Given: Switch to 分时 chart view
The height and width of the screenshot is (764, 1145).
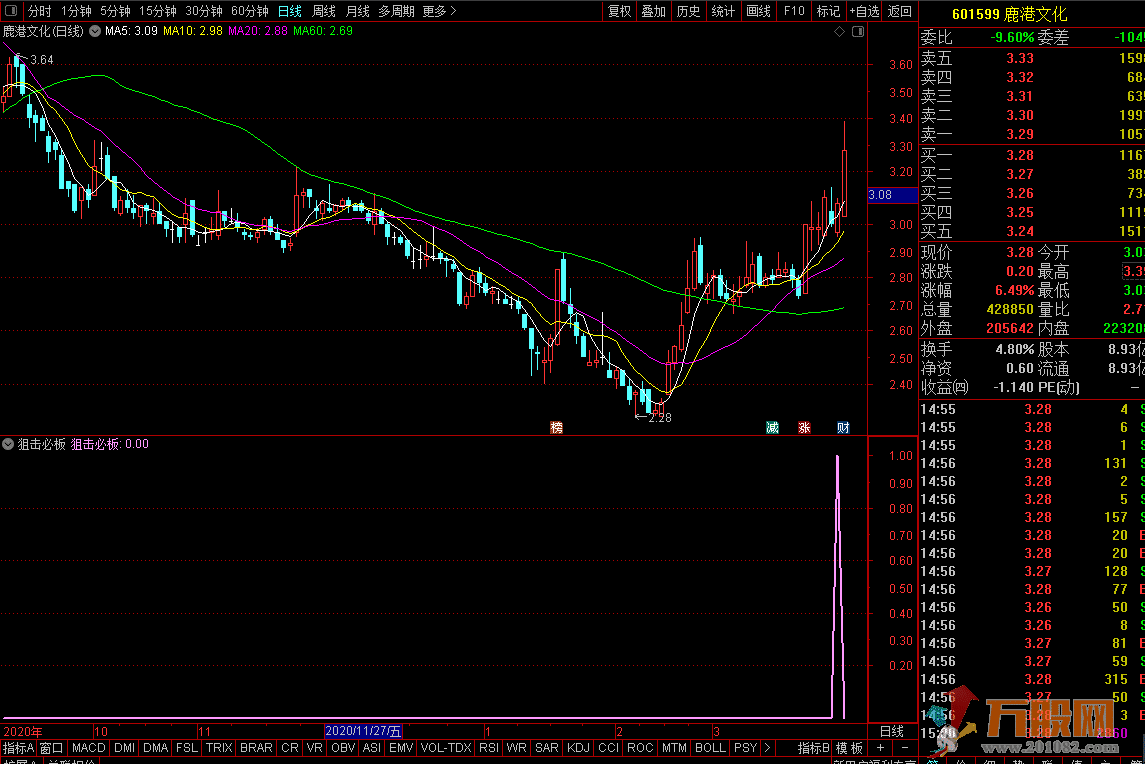Looking at the screenshot, I should coord(39,11).
